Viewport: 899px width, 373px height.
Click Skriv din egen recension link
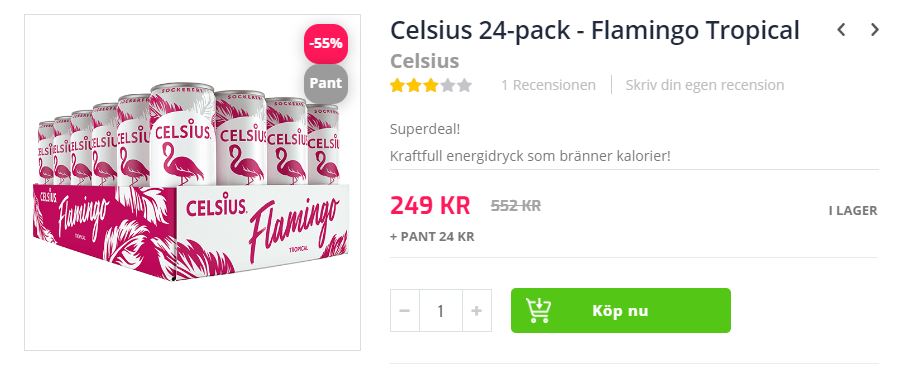[x=705, y=85]
